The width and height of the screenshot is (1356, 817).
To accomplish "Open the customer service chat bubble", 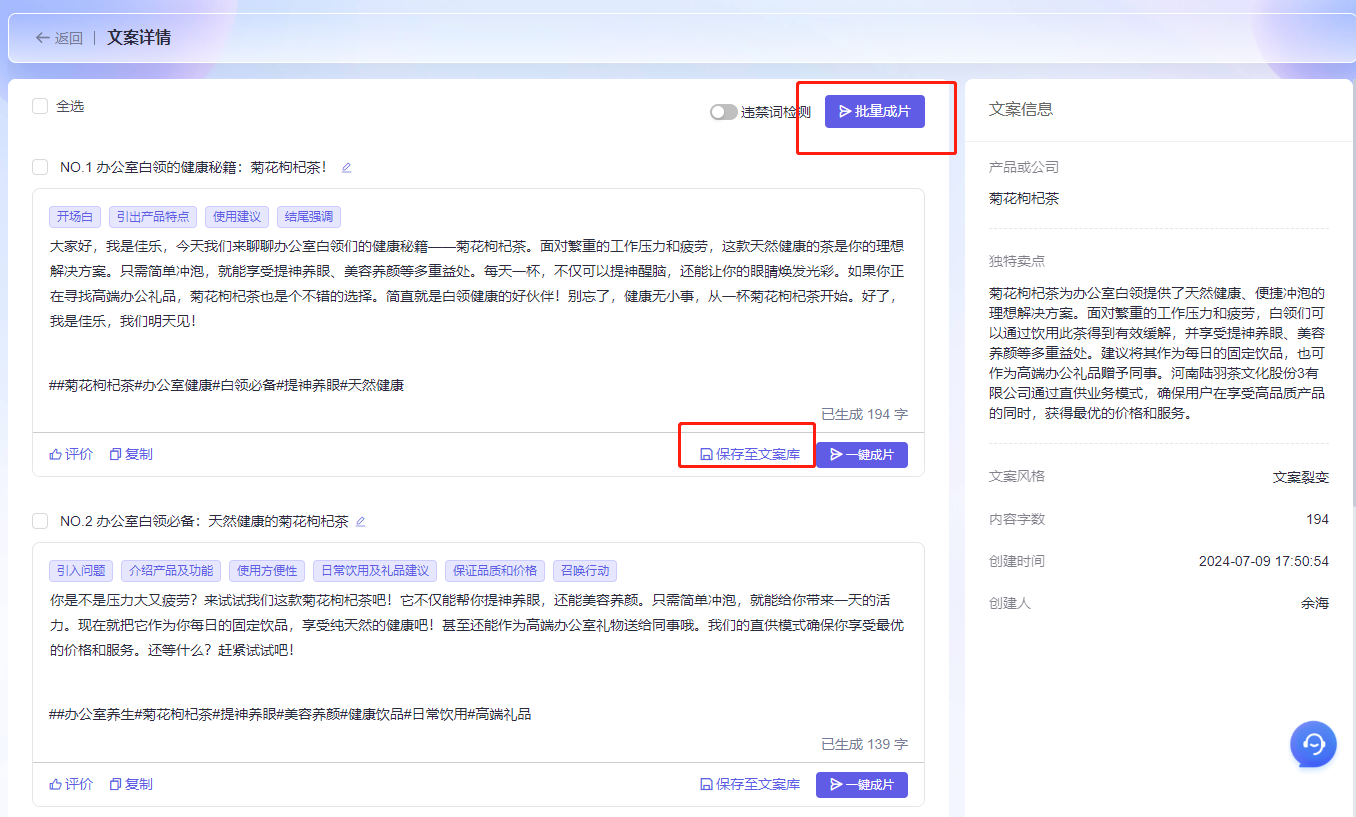I will point(1313,744).
